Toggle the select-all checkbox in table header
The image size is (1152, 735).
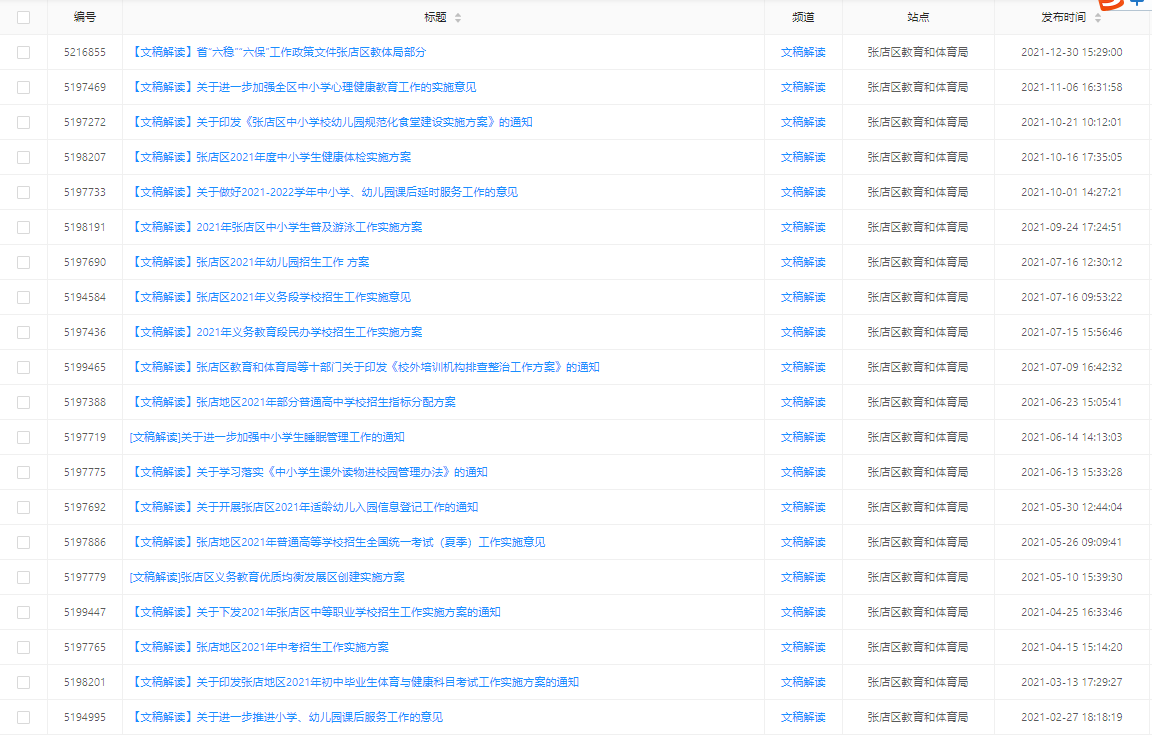(x=24, y=17)
